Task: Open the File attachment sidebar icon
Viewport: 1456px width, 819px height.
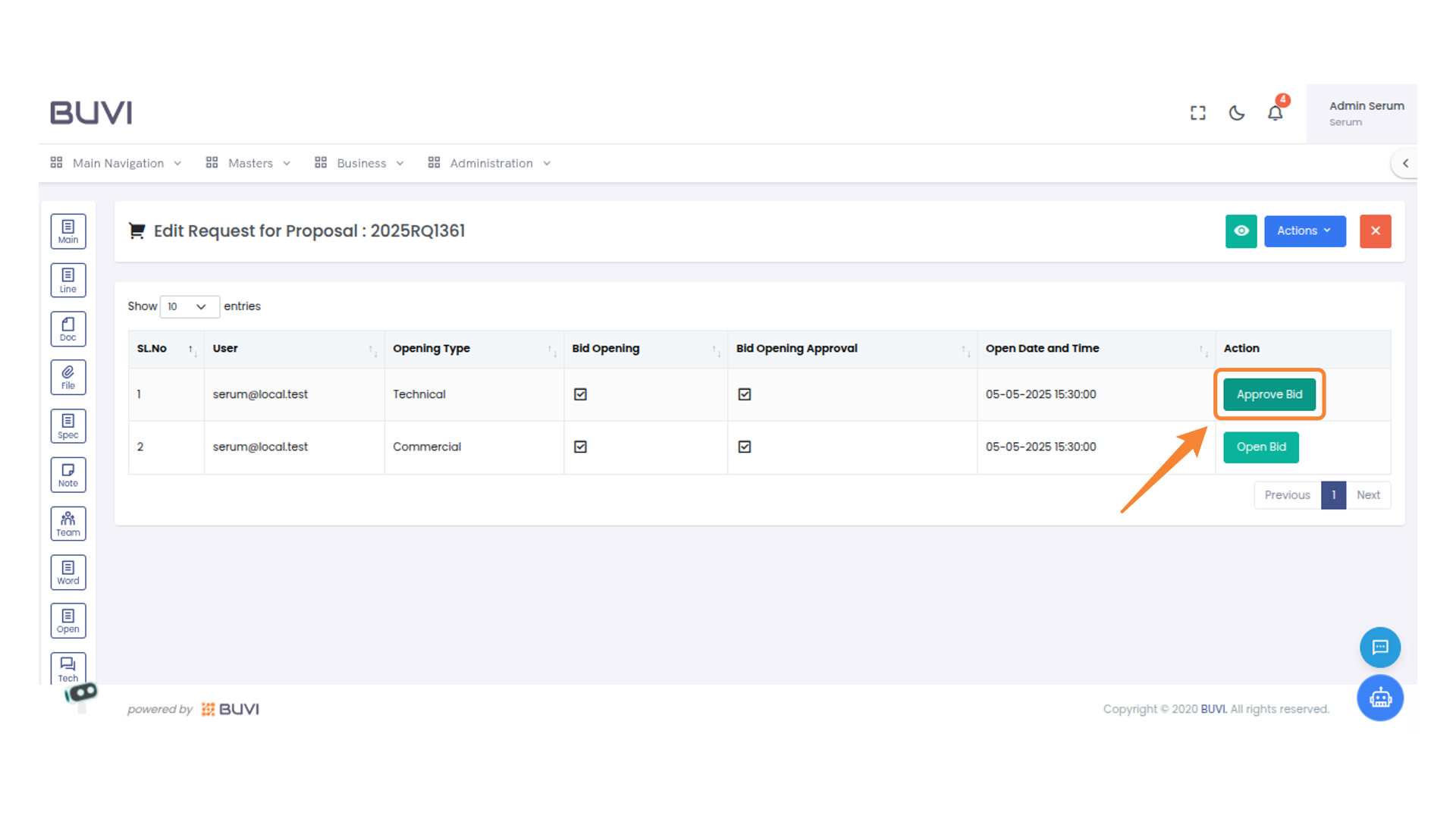Action: 68,377
